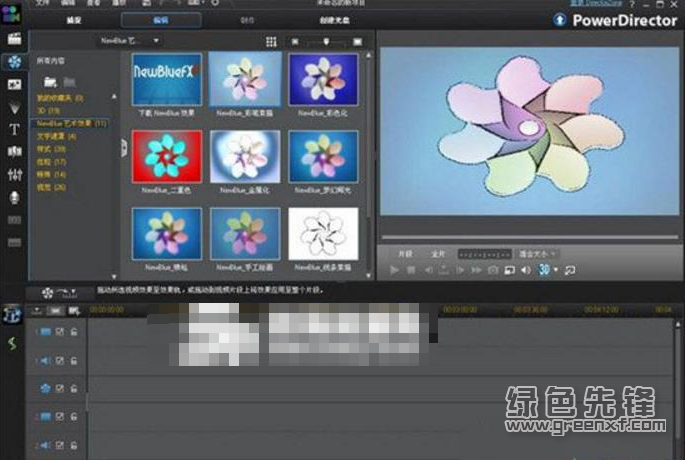Image resolution: width=685 pixels, height=460 pixels.
Task: Click the small thumbnail size icon
Action: [295, 42]
